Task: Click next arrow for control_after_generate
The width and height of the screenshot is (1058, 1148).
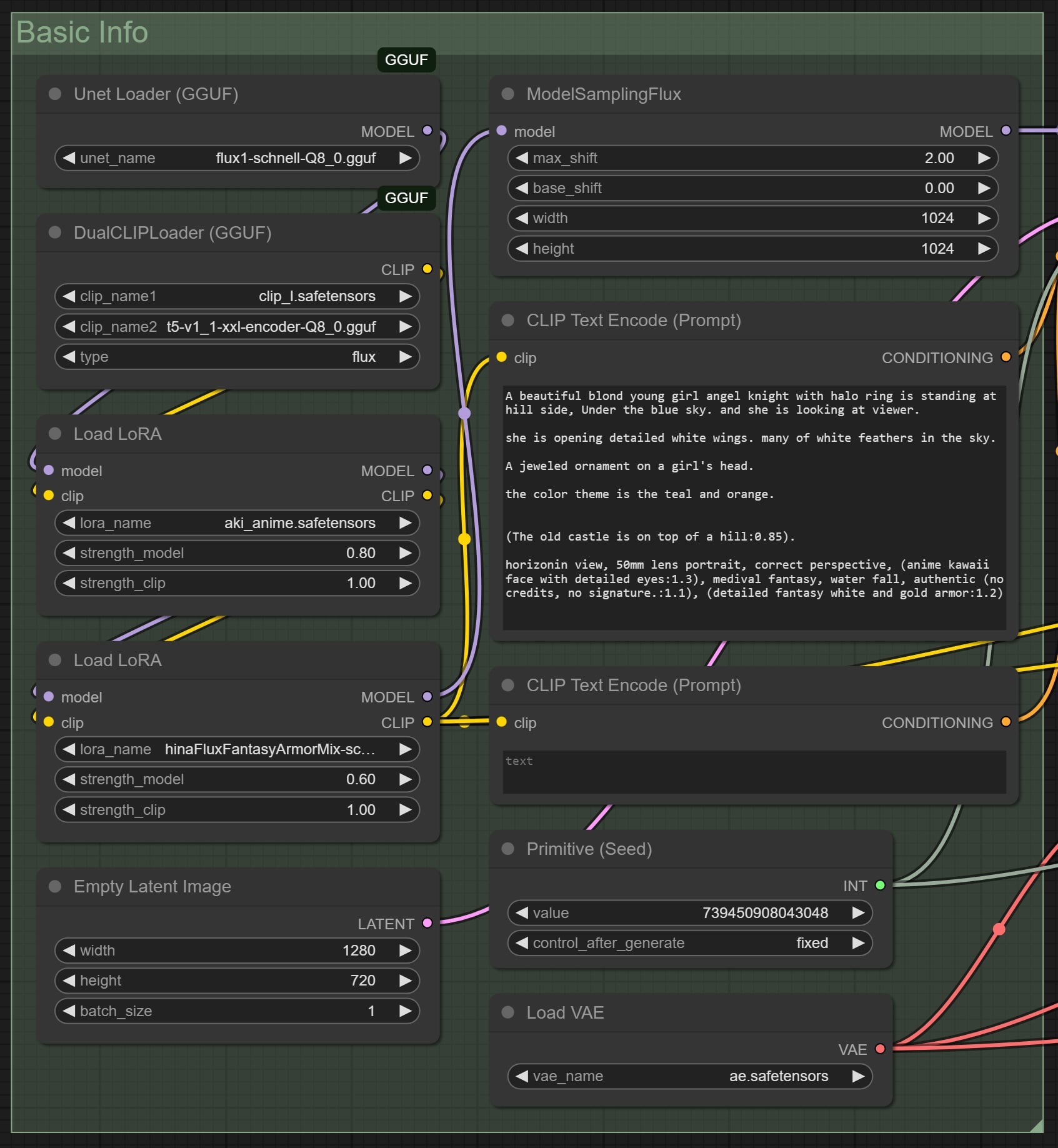Action: (x=859, y=943)
